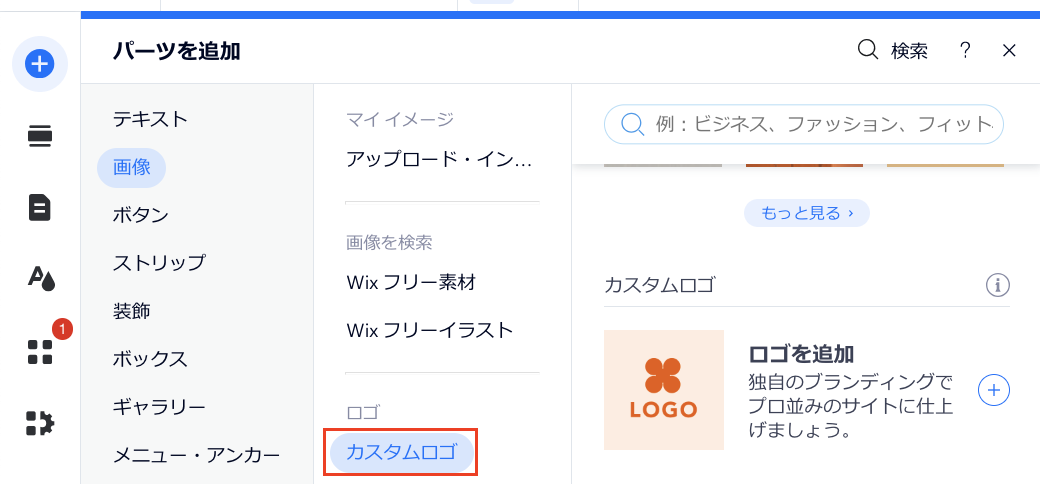Expand more images with もっと見る
1040x484 pixels.
[x=807, y=213]
